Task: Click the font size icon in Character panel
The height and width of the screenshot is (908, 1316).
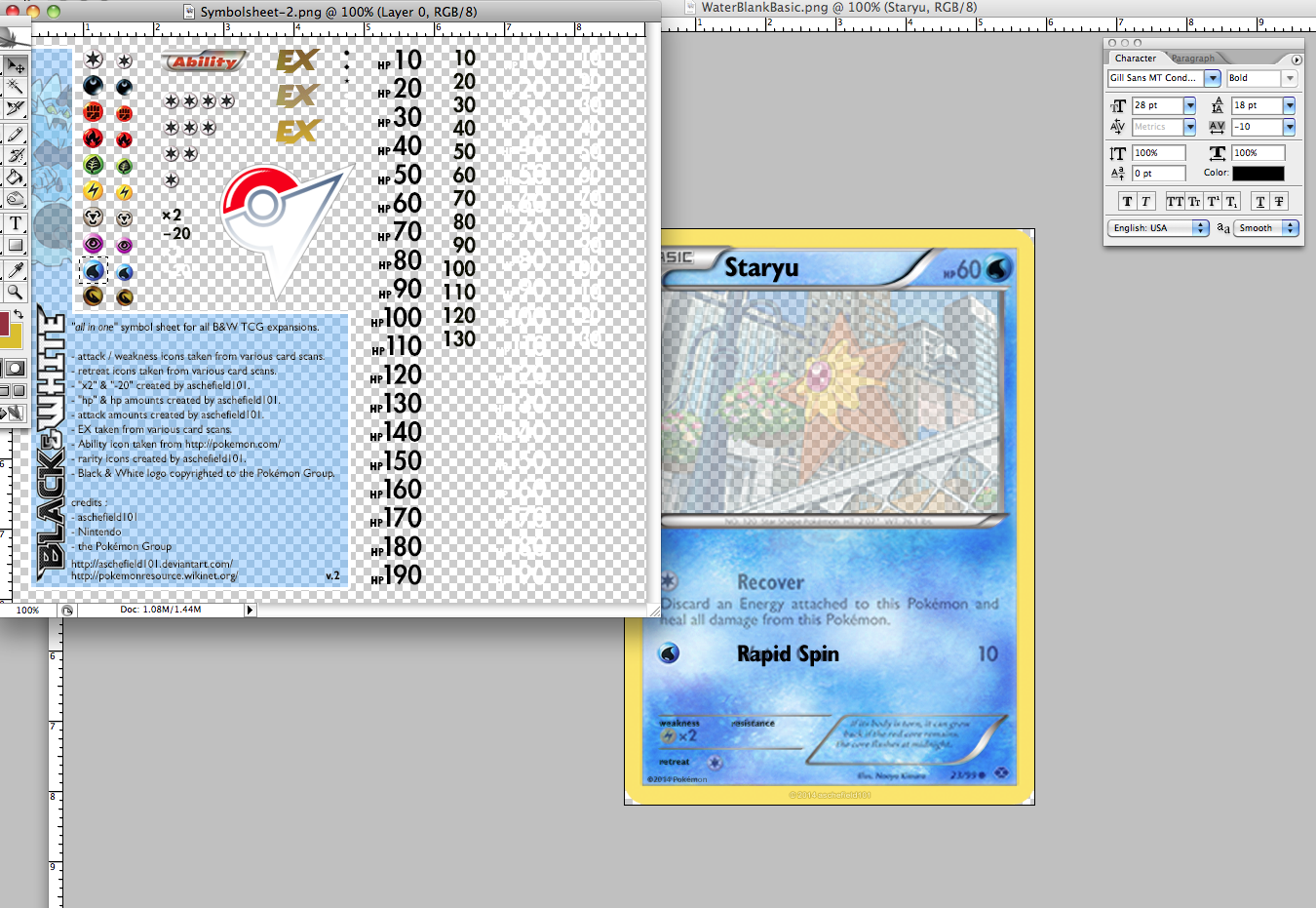Action: pyautogui.click(x=1118, y=105)
